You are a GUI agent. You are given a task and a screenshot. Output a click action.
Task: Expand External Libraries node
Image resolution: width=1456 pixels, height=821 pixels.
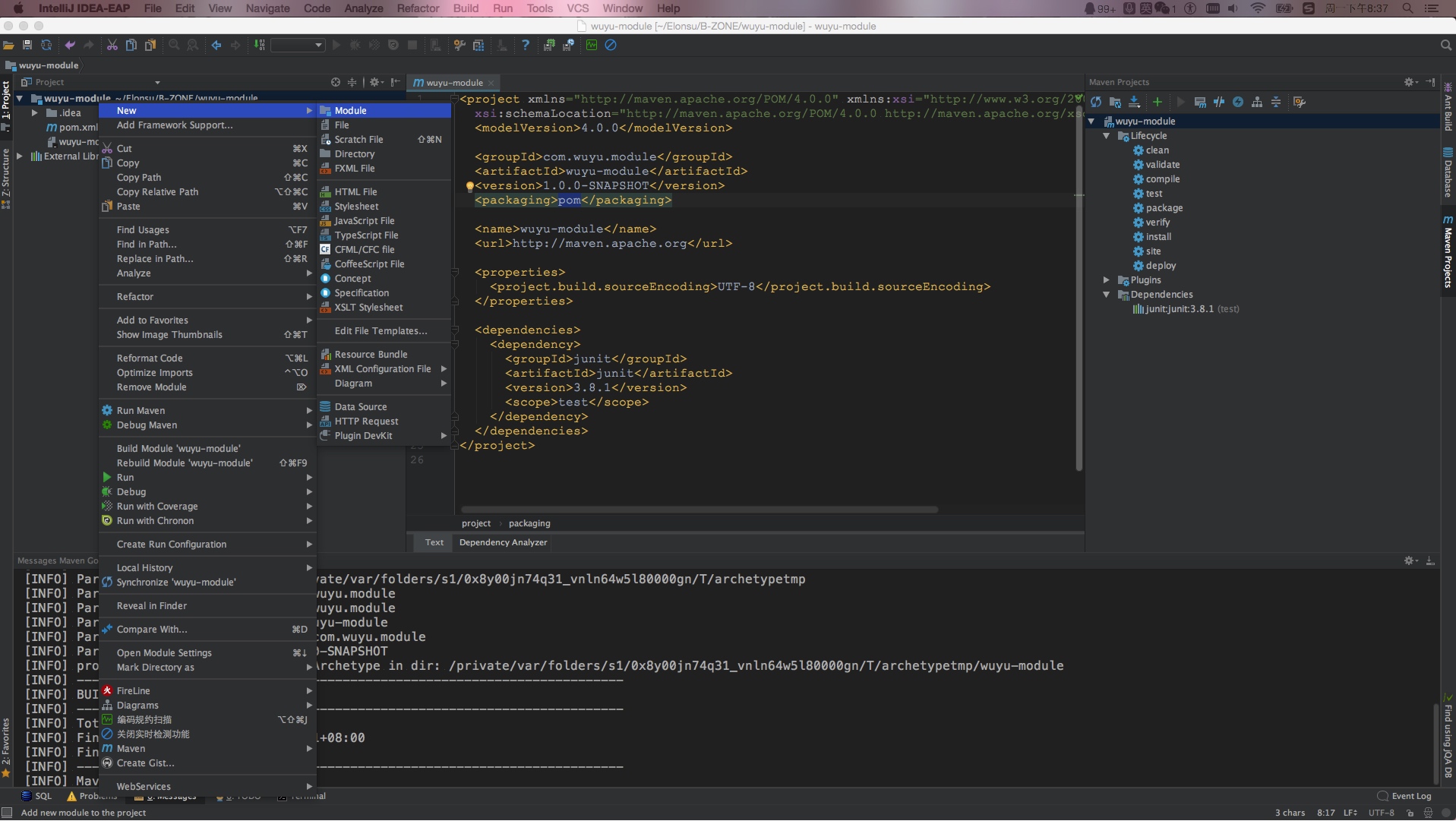coord(20,156)
